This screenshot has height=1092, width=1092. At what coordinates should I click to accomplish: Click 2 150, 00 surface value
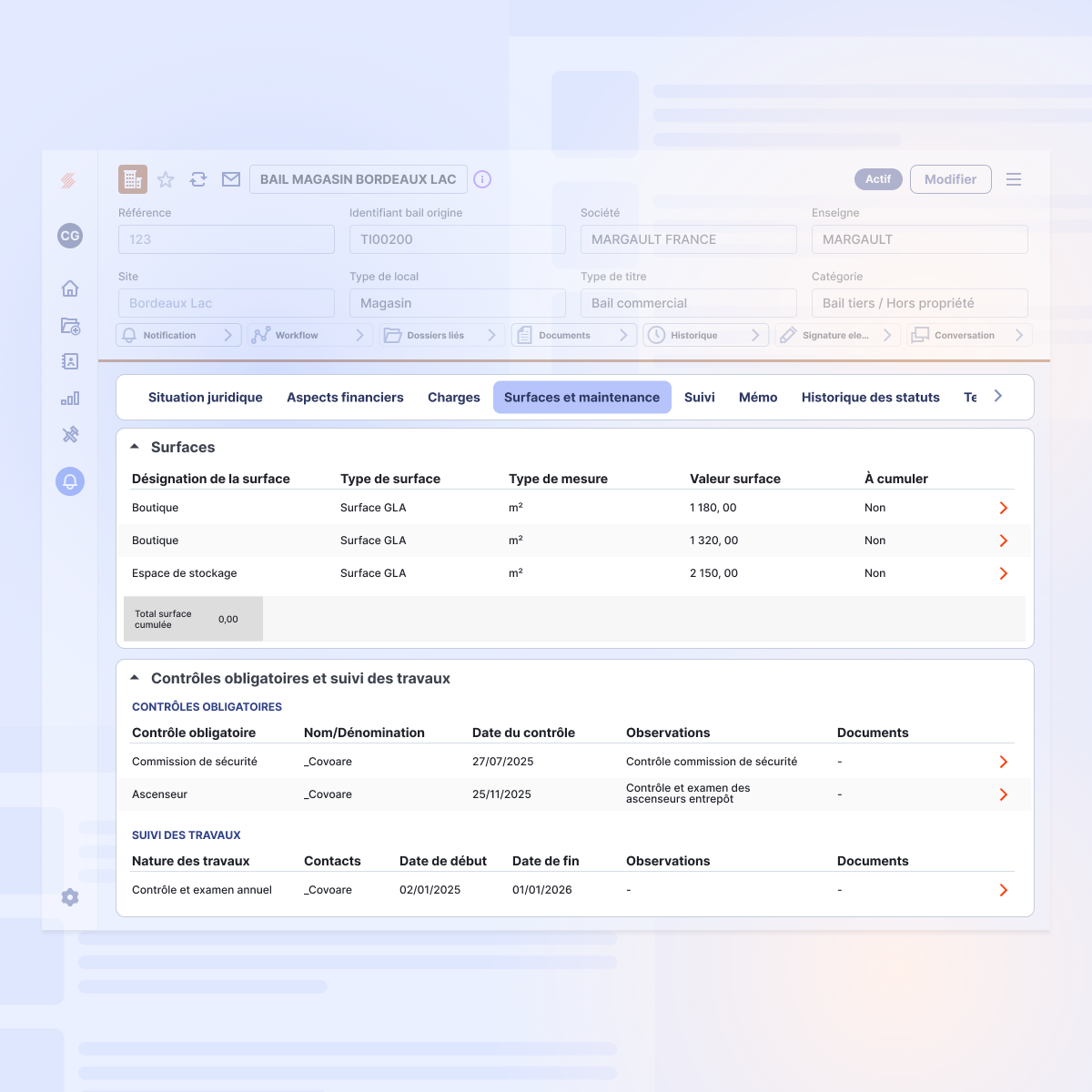[713, 573]
